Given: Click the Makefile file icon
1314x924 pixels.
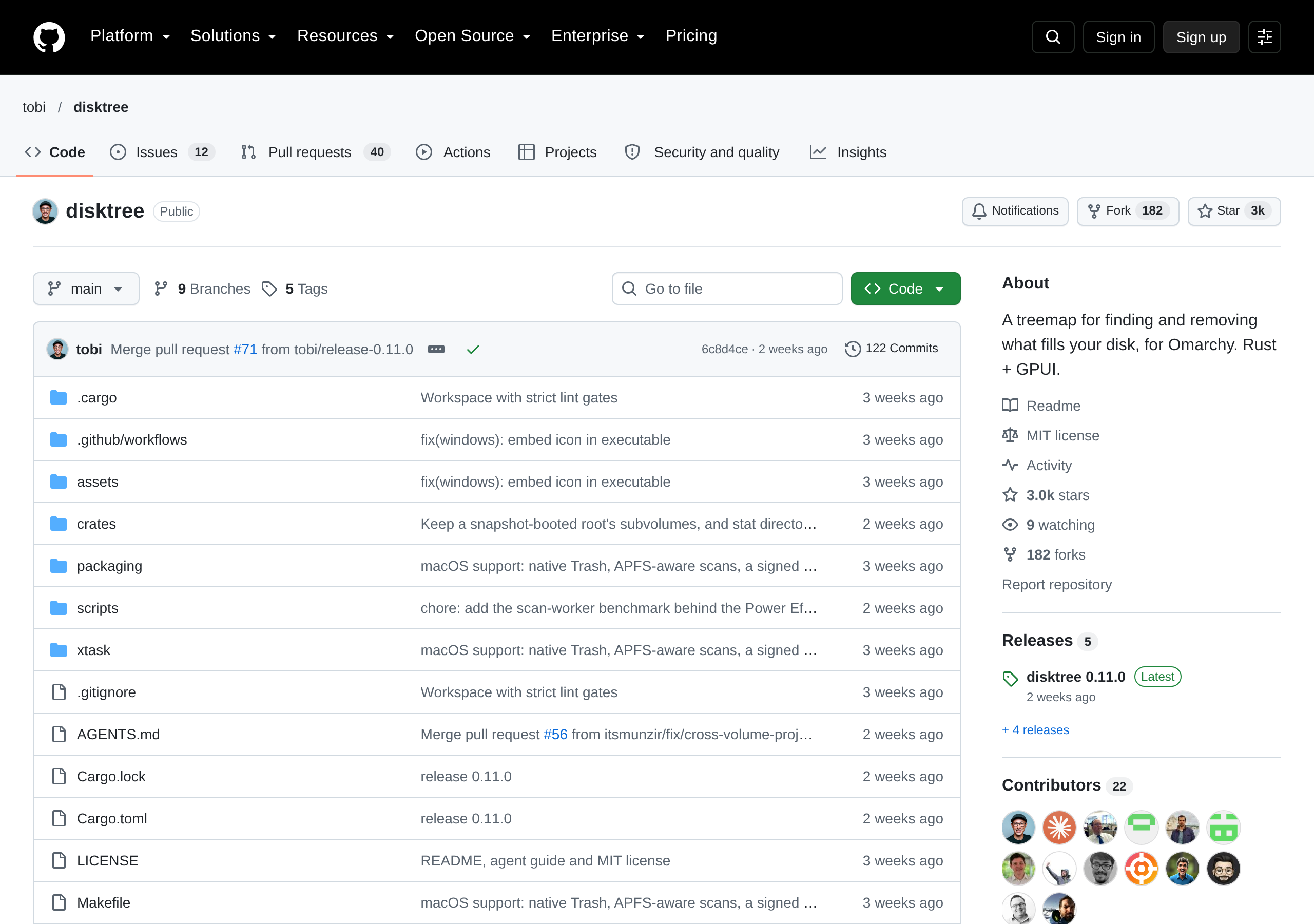Looking at the screenshot, I should (59, 902).
